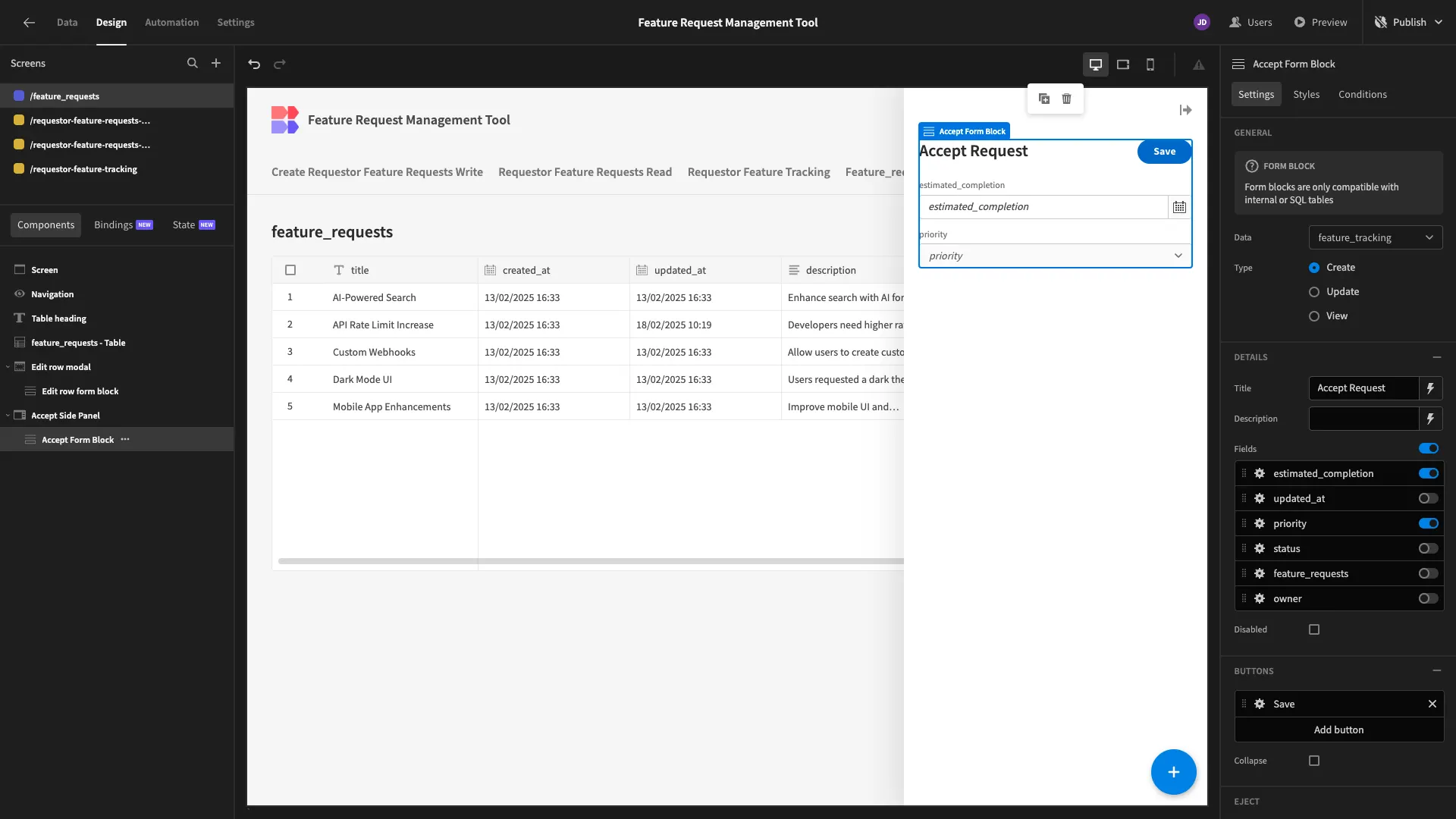Open the estimated_completion calendar picker
The width and height of the screenshot is (1456, 819).
pyautogui.click(x=1179, y=207)
